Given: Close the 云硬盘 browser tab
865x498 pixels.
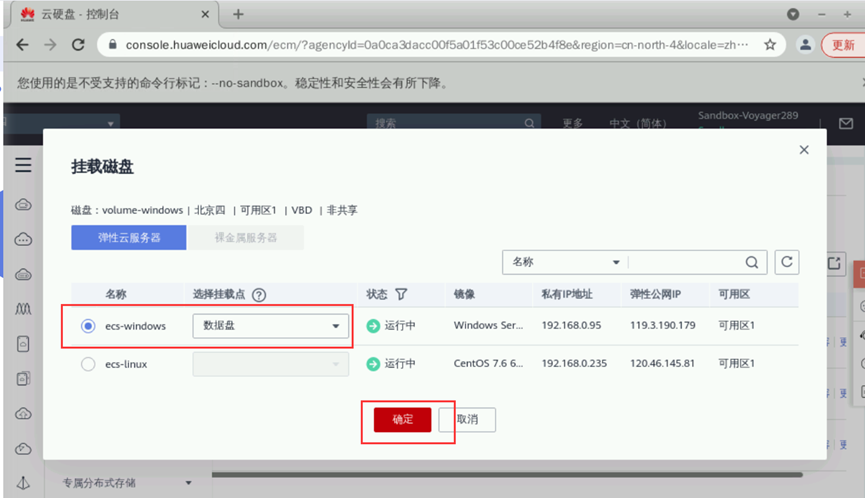Looking at the screenshot, I should click(x=205, y=14).
